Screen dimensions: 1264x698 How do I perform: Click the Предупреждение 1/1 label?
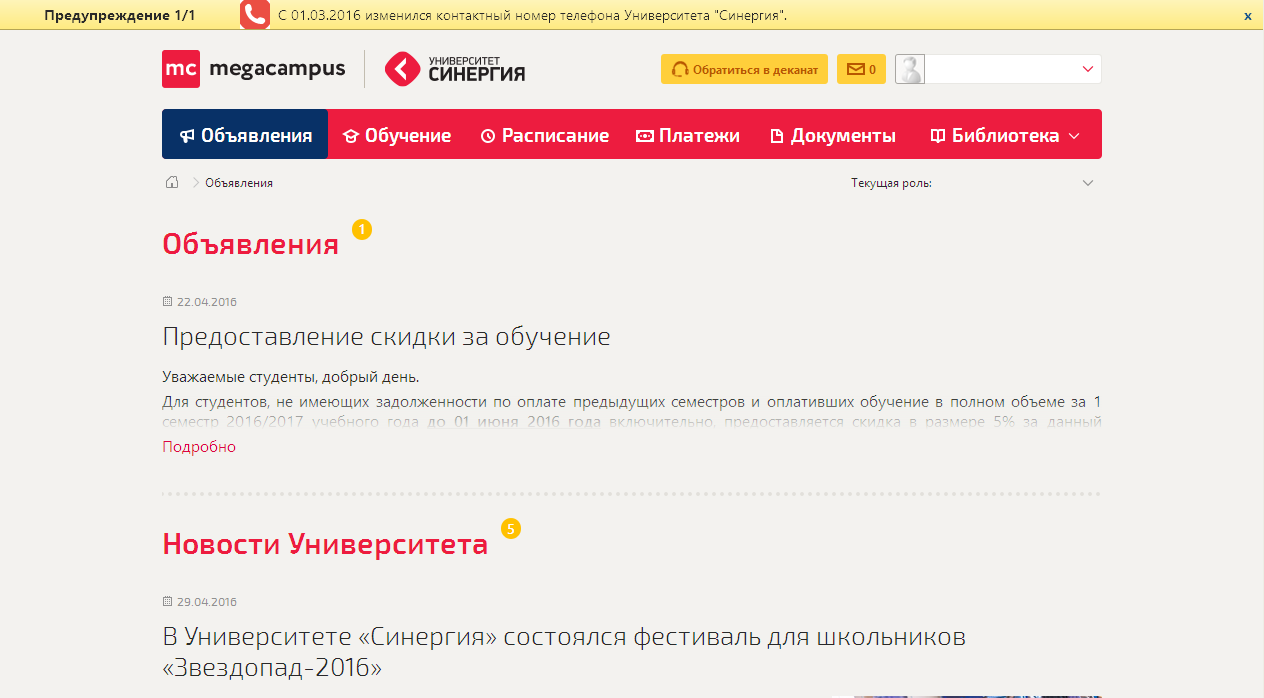(x=119, y=15)
